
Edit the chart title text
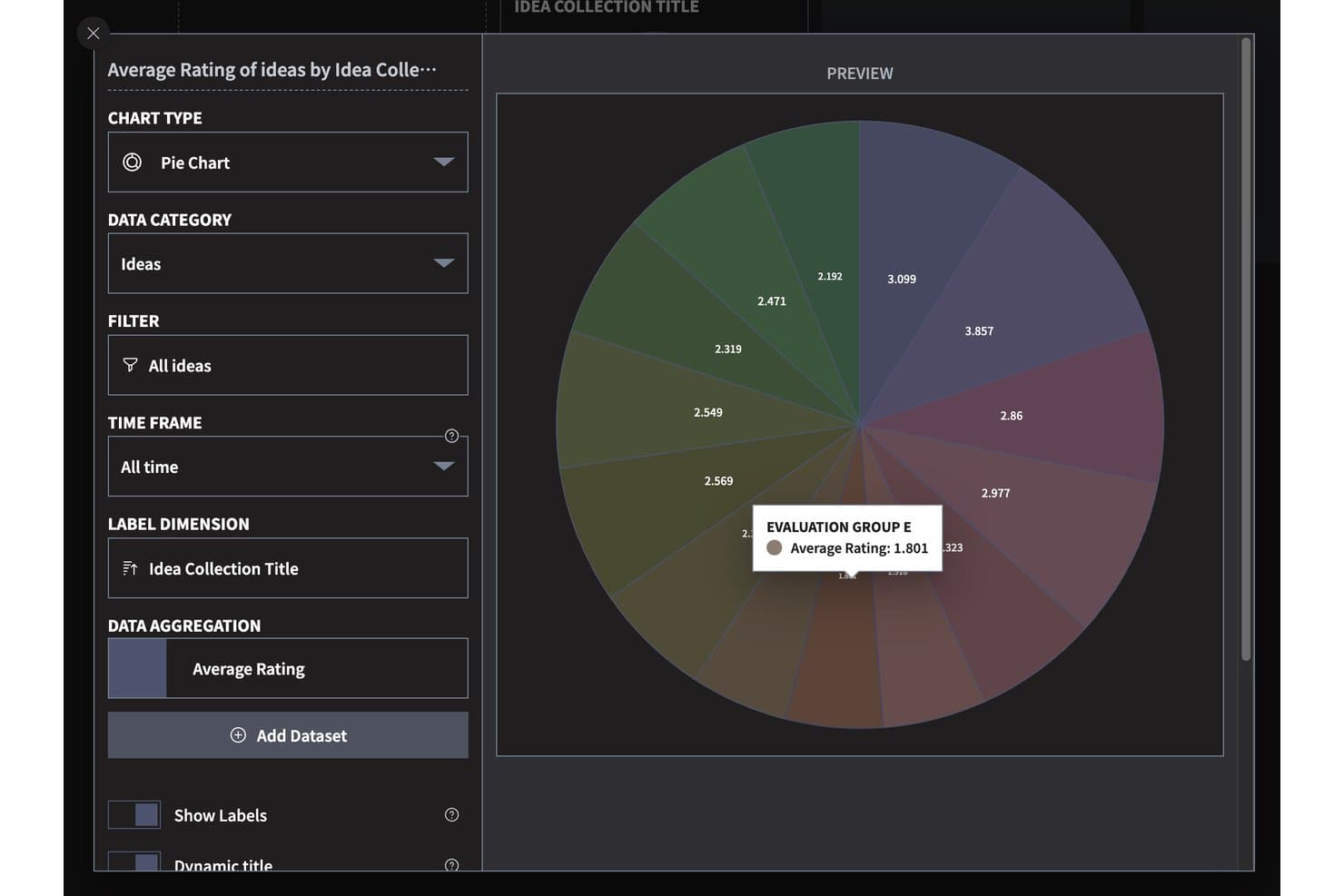click(x=272, y=70)
